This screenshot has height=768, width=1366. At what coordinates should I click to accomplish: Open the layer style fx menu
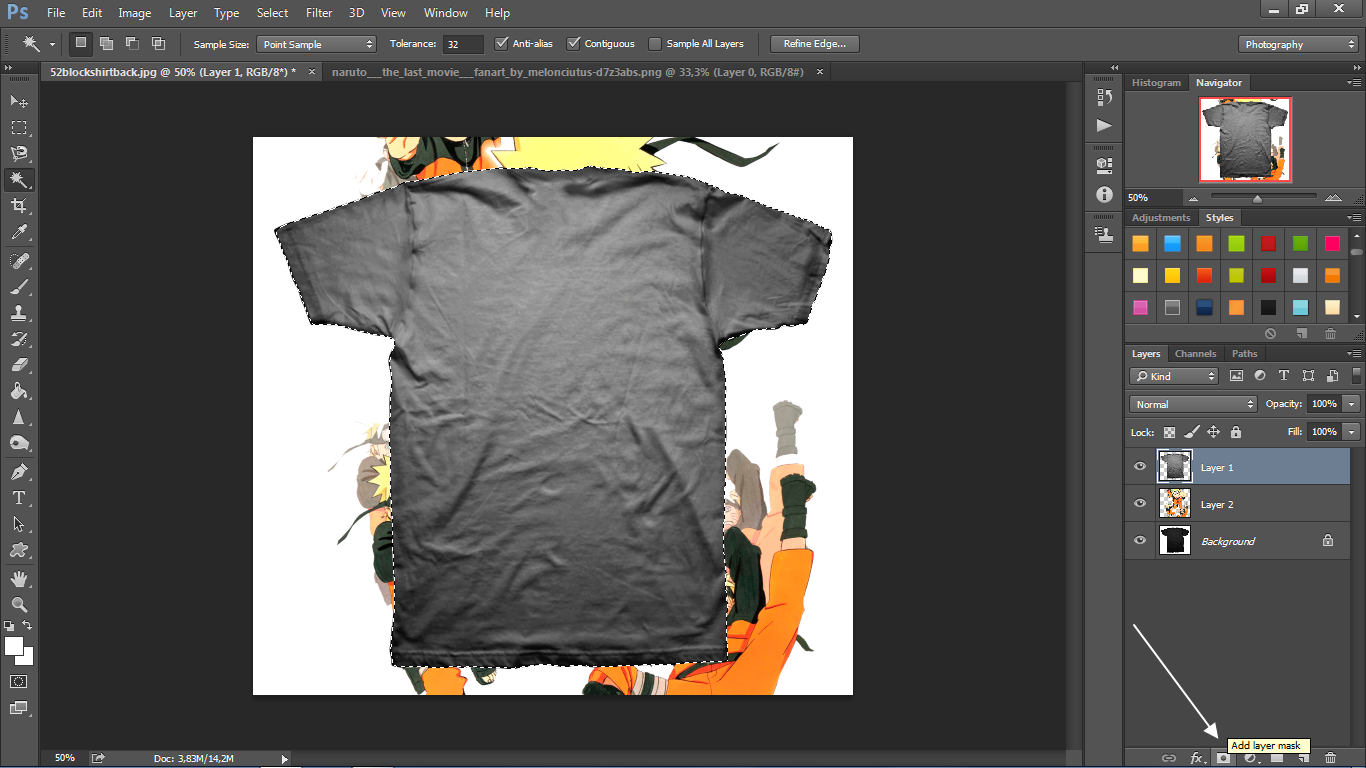1196,758
